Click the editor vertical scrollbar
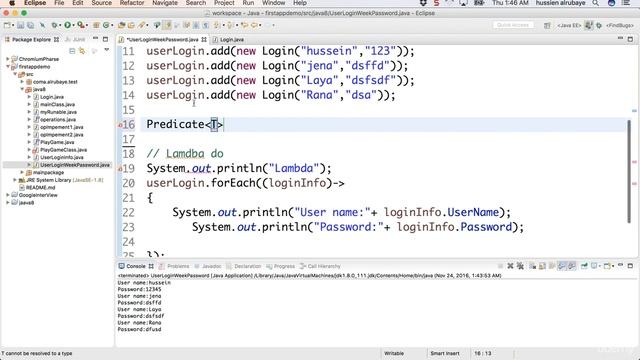640x360 pixels. [x=629, y=171]
